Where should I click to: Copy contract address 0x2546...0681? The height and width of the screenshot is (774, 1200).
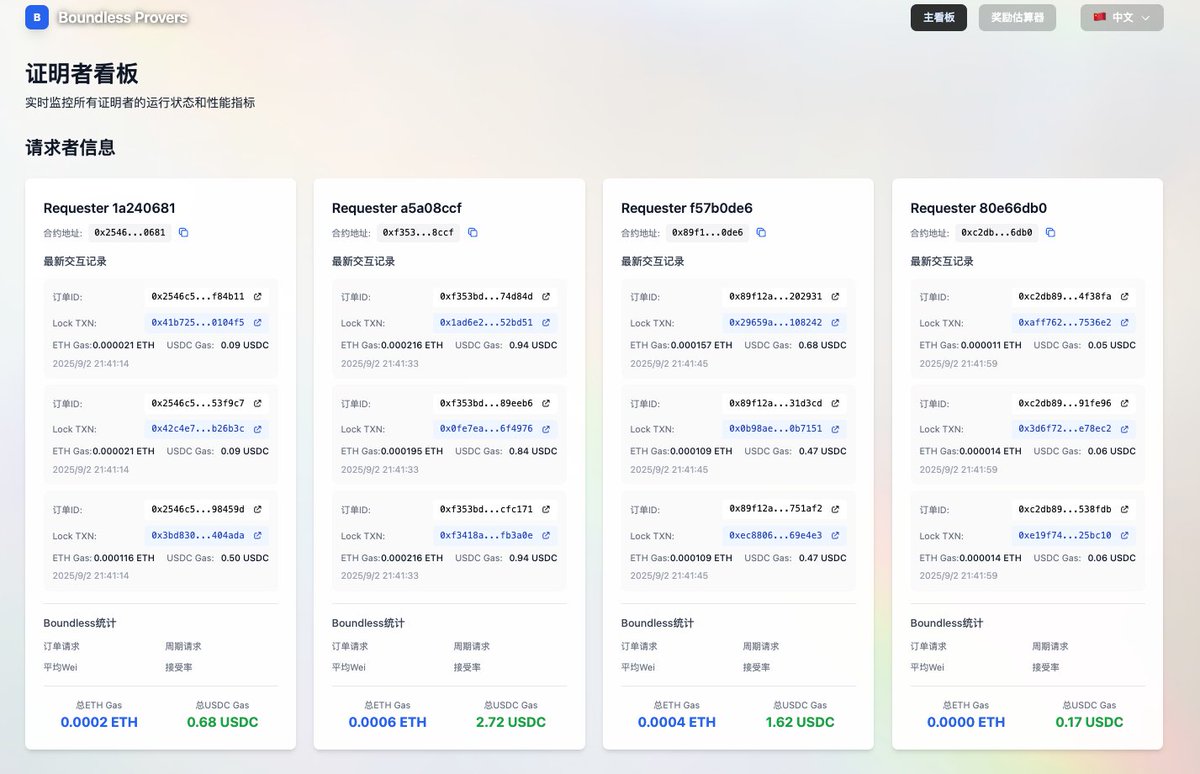[x=183, y=233]
